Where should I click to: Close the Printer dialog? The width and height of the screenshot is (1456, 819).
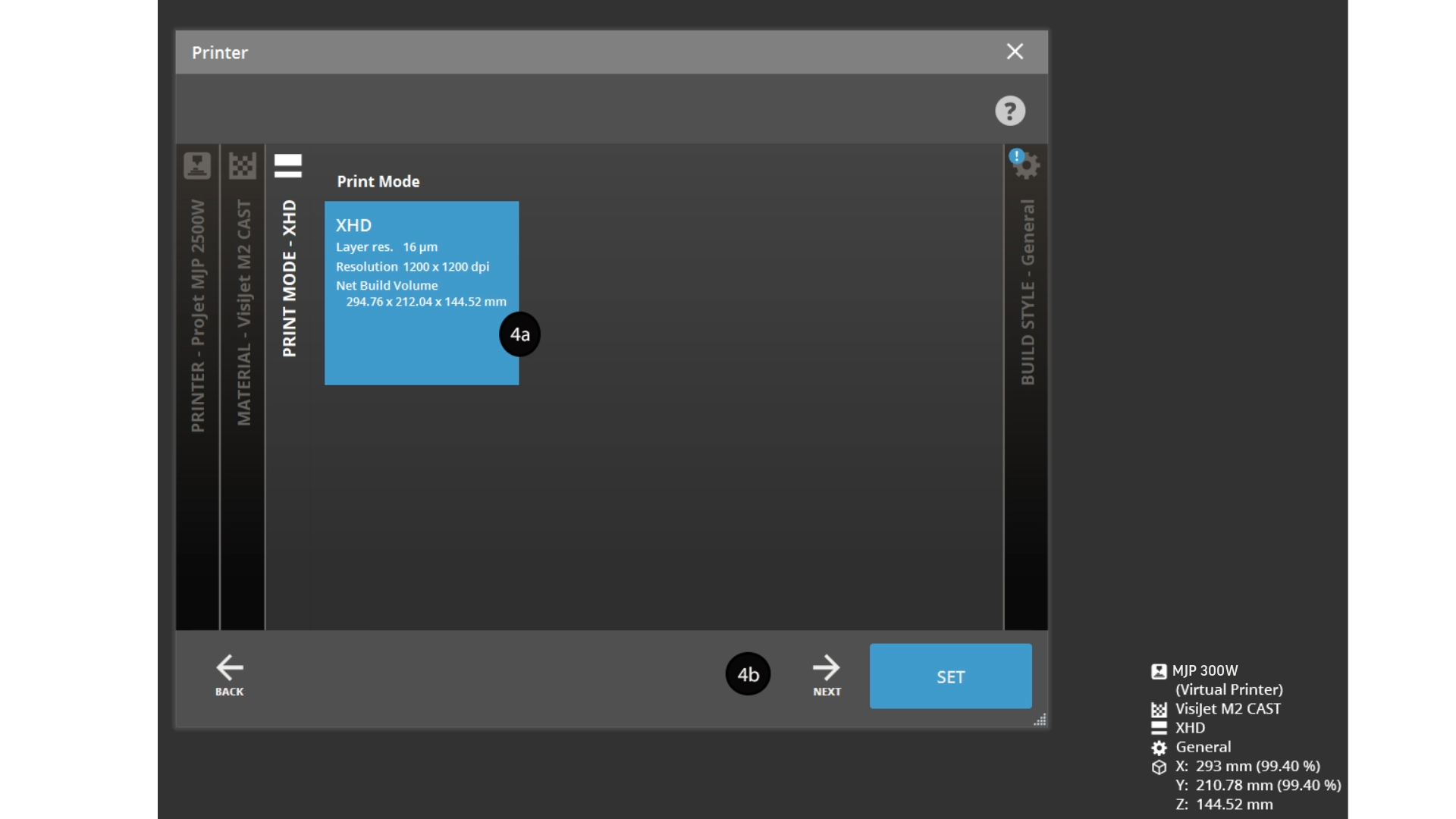point(1015,52)
